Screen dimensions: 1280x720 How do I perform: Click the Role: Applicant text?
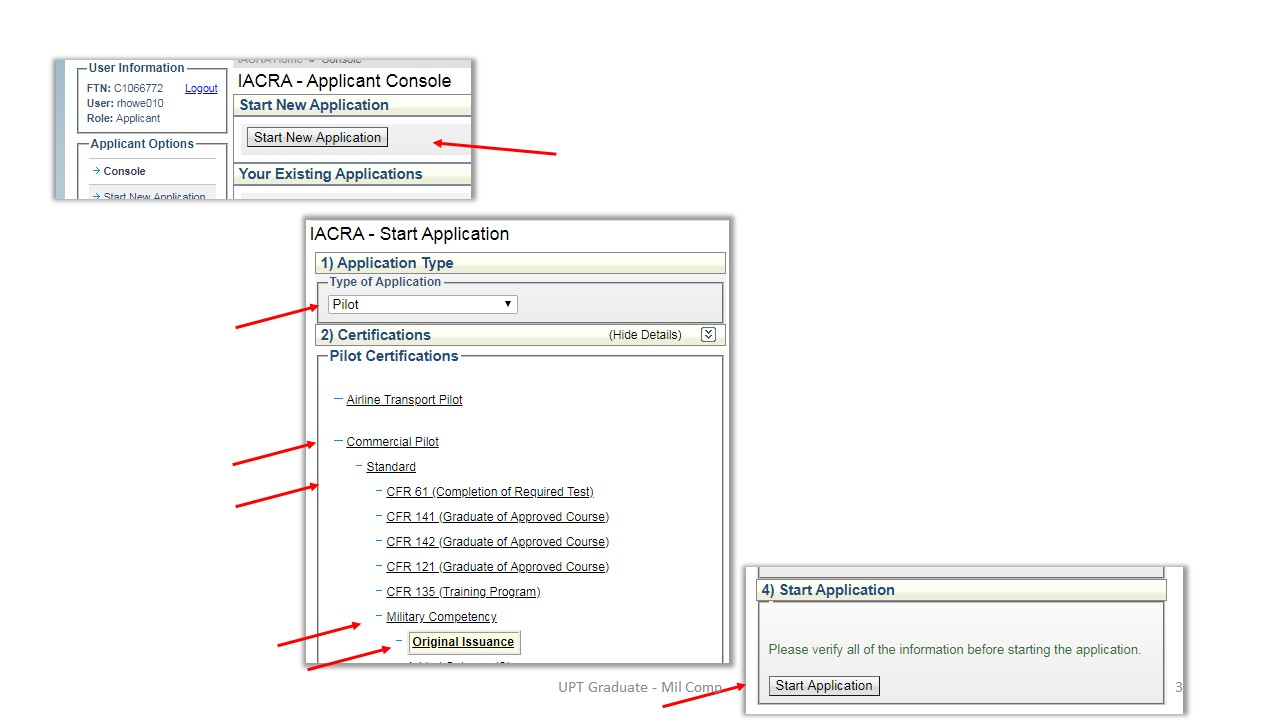pyautogui.click(x=123, y=118)
